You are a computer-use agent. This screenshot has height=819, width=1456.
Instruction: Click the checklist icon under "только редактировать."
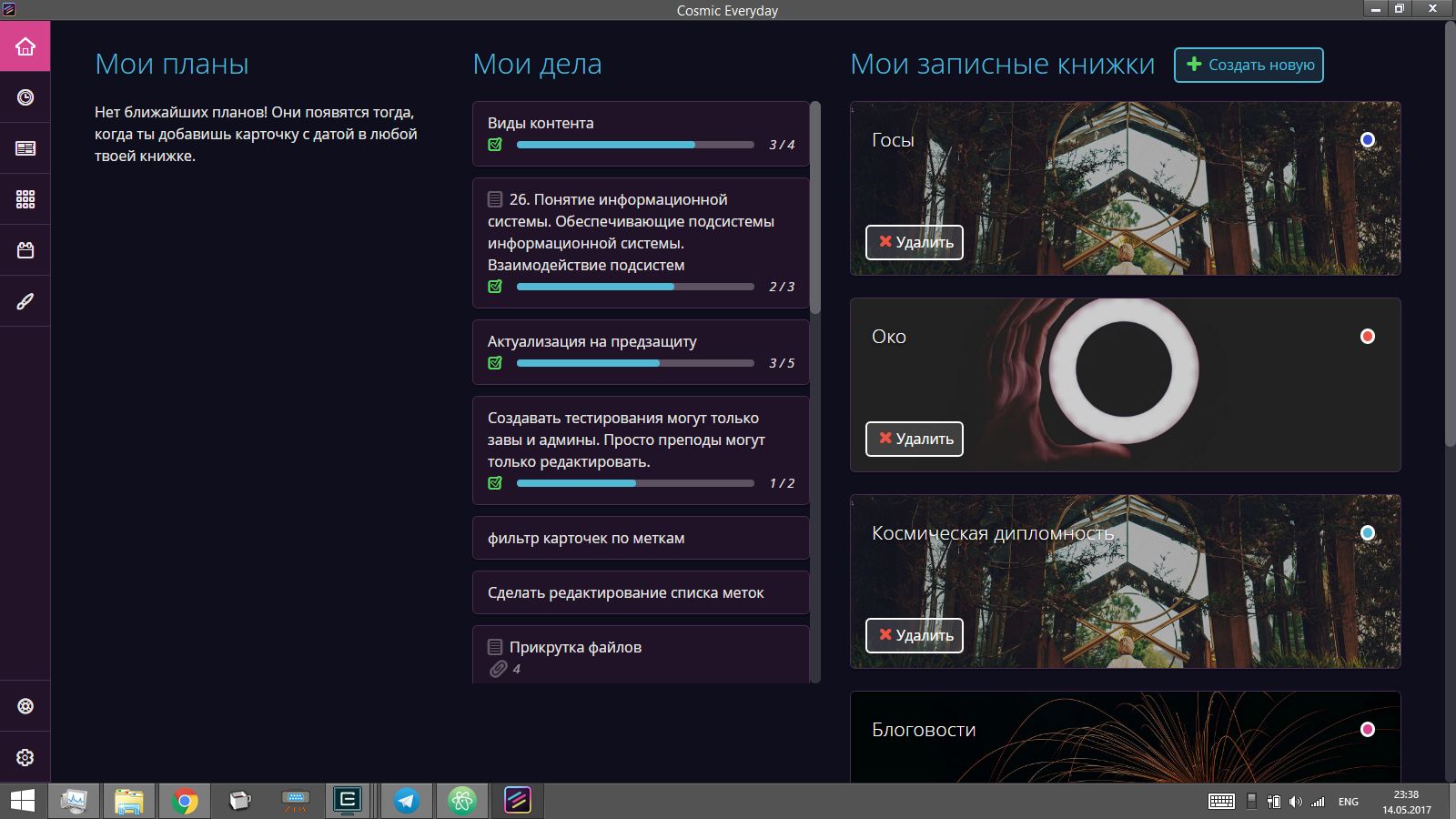(495, 483)
